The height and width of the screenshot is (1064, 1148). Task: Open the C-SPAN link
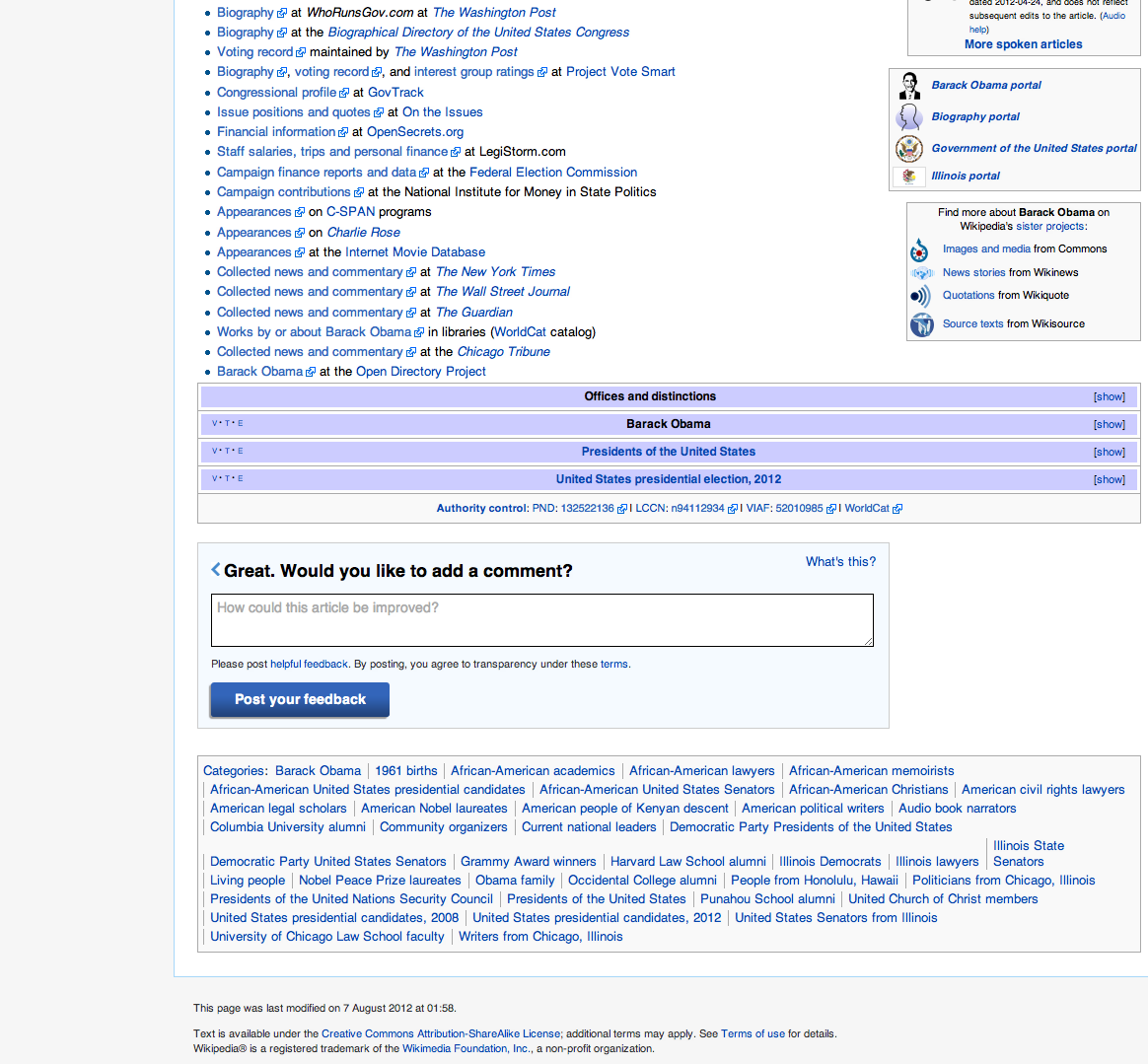[351, 212]
